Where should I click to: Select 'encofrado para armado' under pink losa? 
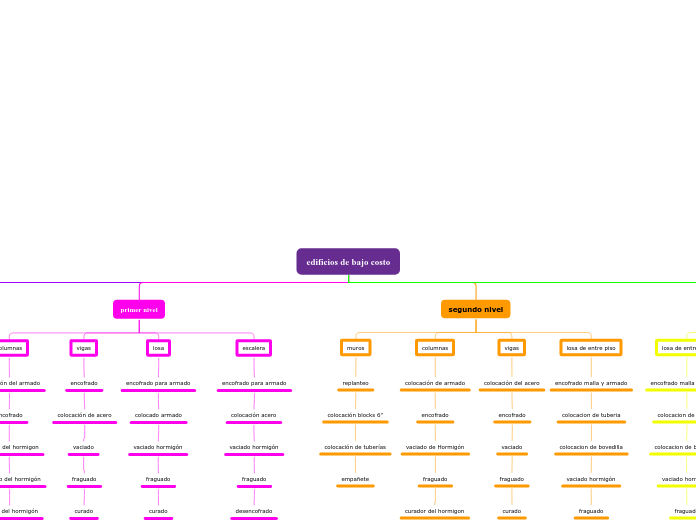[158, 383]
